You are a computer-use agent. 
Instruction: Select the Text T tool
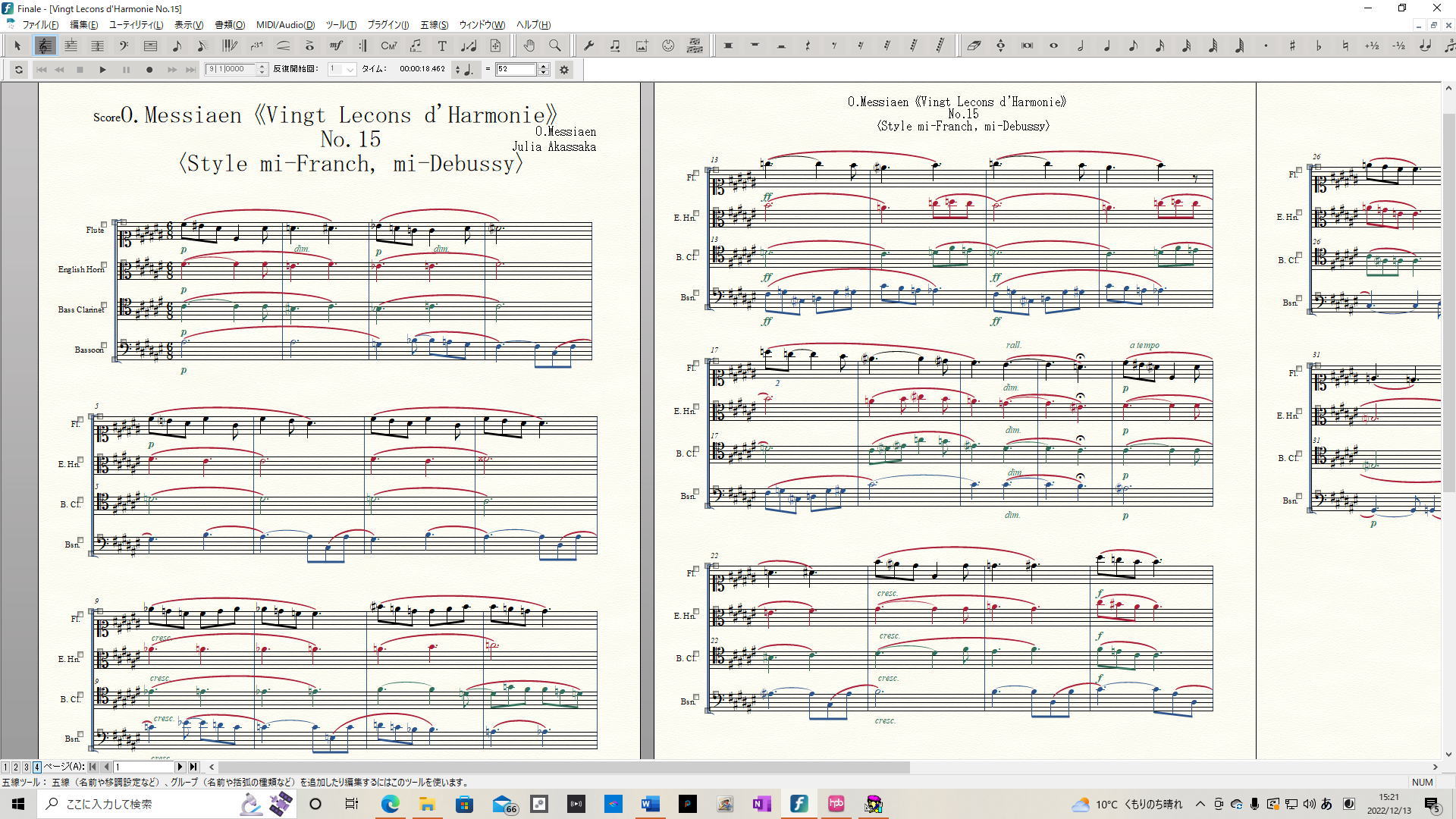442,45
